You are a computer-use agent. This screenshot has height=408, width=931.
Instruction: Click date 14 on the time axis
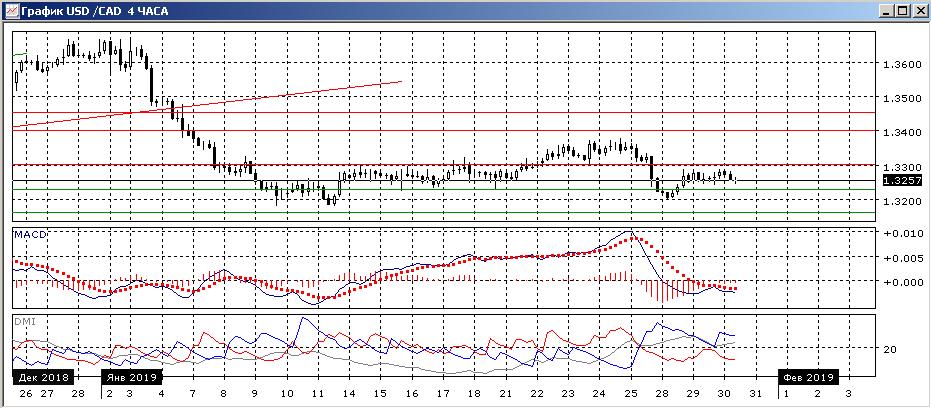[x=348, y=393]
